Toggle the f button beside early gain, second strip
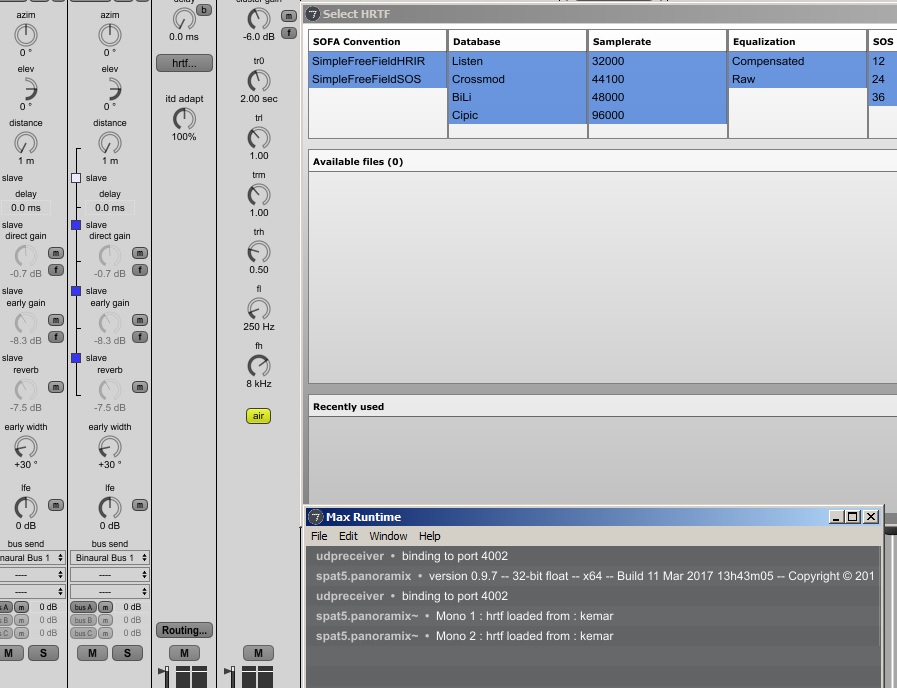 tap(140, 337)
